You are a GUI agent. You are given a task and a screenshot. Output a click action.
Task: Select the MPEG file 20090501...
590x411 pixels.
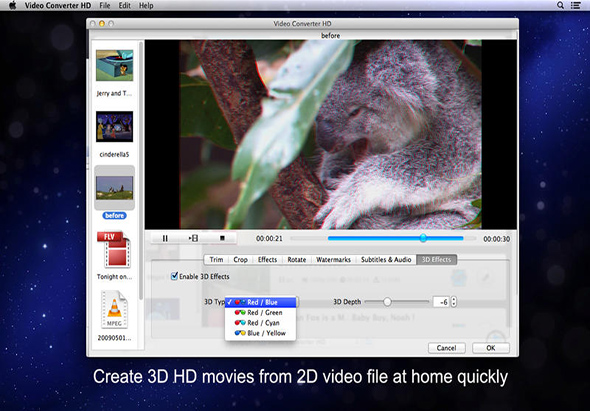[x=114, y=310]
